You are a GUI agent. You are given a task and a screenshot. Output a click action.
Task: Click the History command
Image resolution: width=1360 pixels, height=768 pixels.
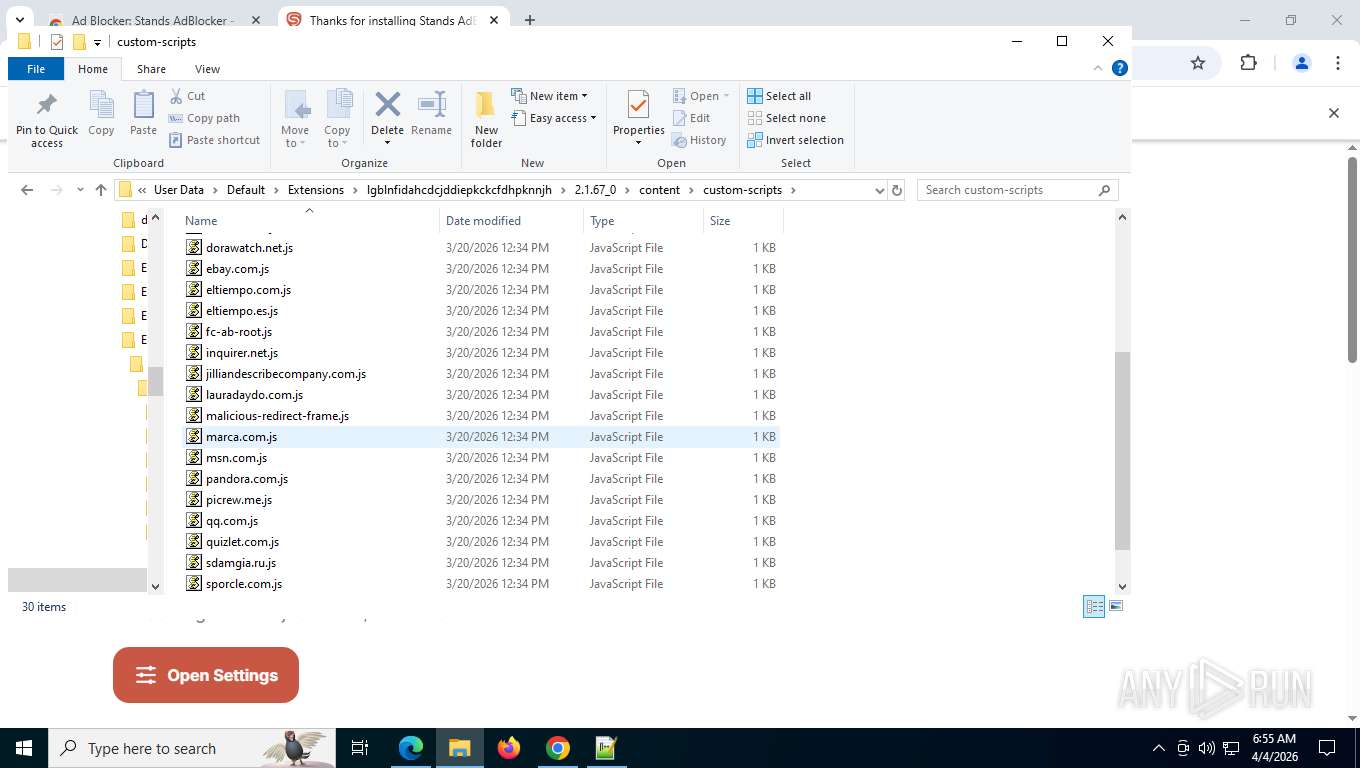coord(699,140)
